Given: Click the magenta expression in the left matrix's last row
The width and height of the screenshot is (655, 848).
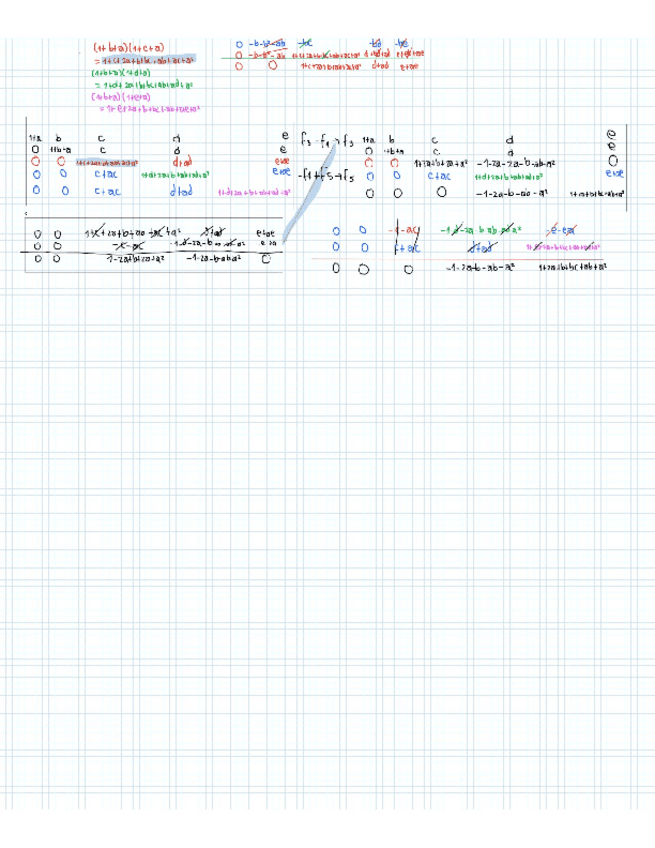Looking at the screenshot, I should [x=254, y=192].
